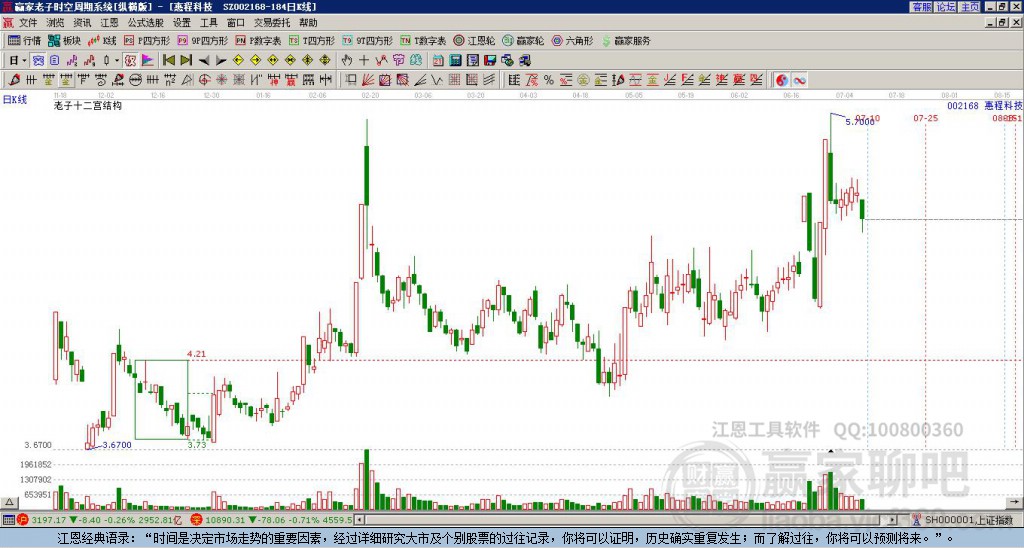The image size is (1024, 548).
Task: Select the percent % retracement tool
Action: tap(549, 80)
